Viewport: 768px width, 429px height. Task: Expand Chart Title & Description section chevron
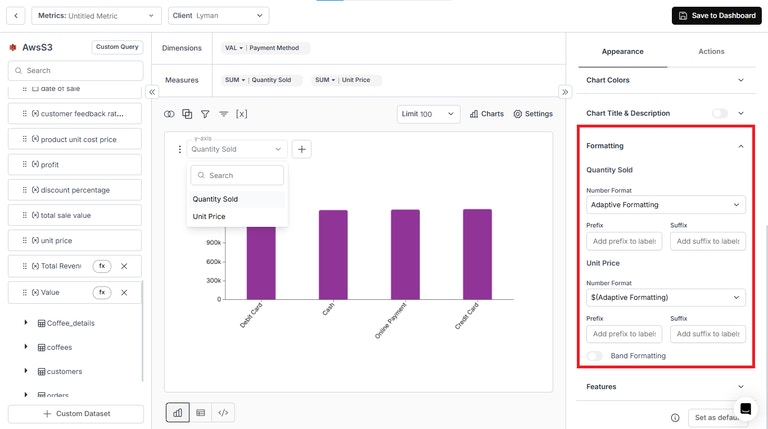click(x=741, y=113)
